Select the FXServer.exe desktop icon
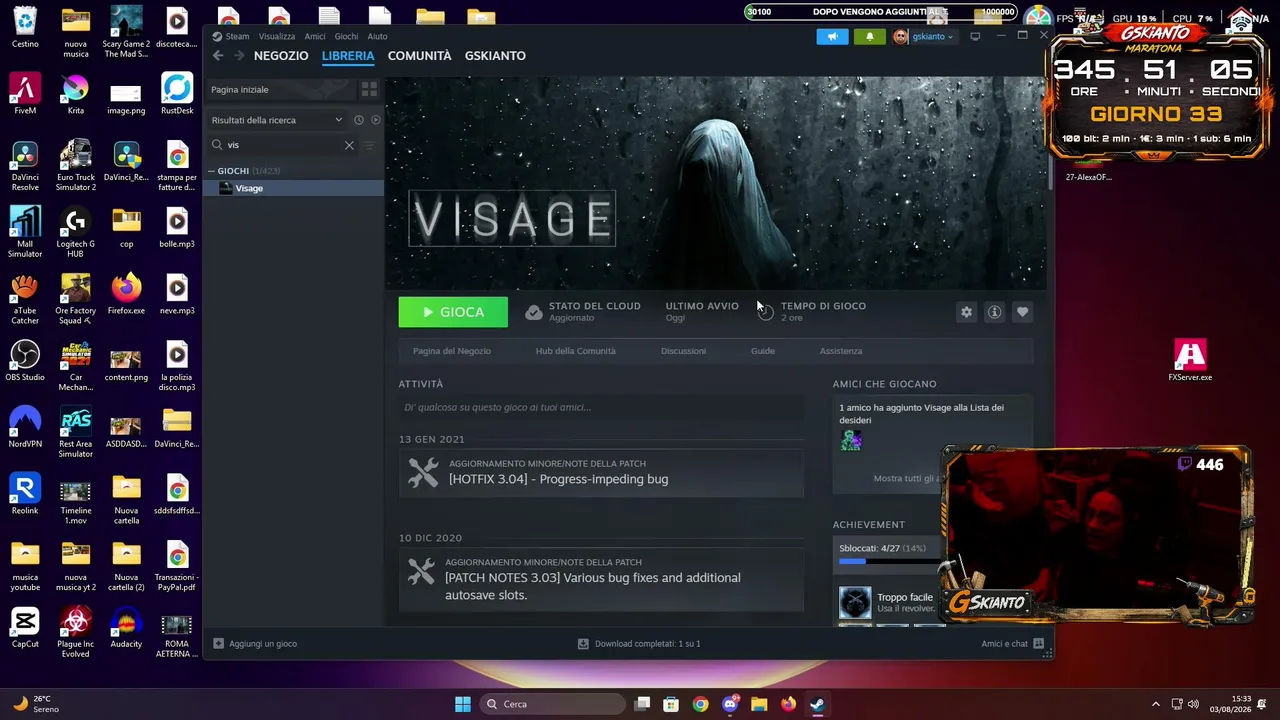Image resolution: width=1280 pixels, height=720 pixels. 1190,361
